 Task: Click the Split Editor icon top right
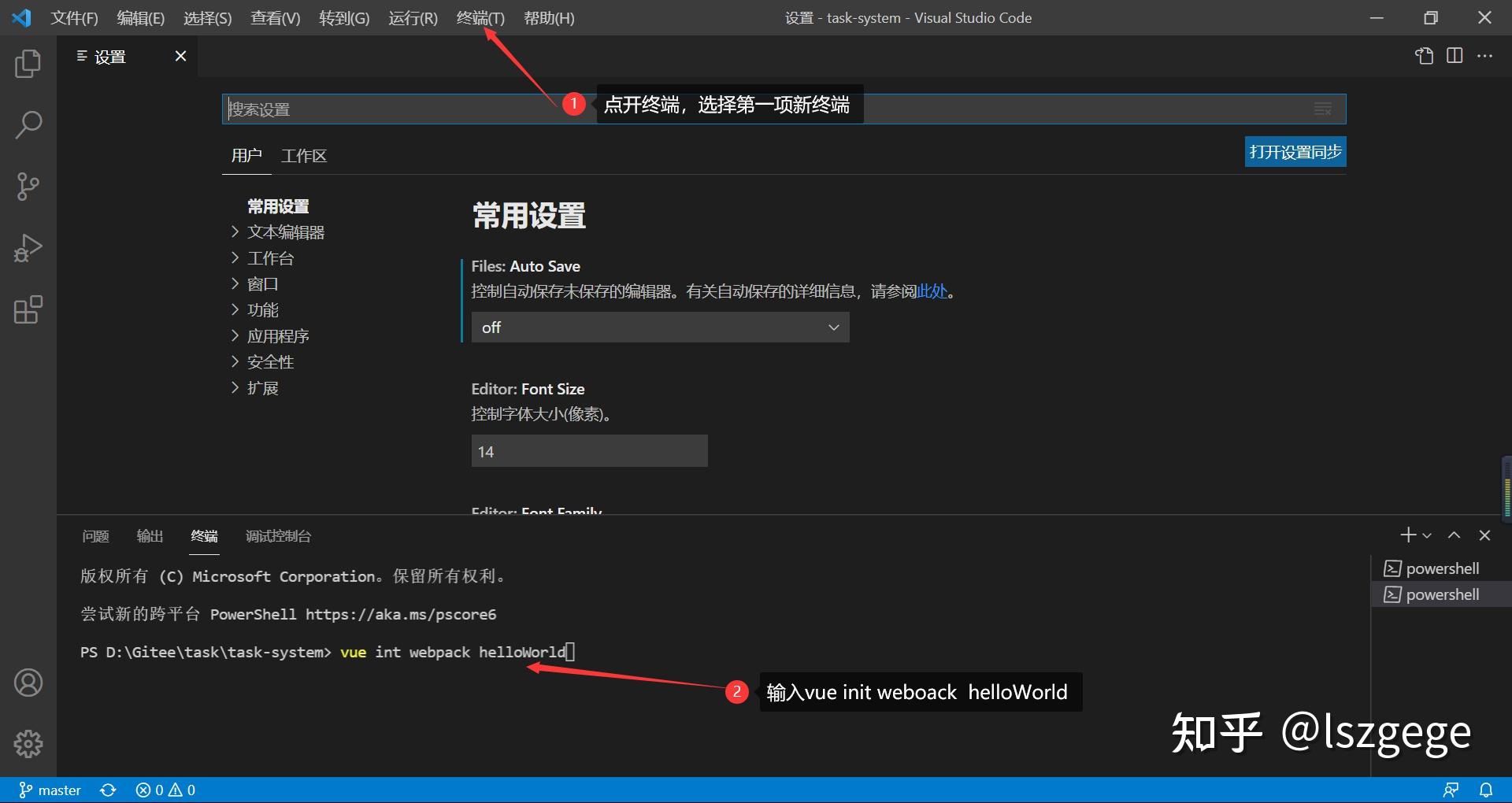point(1453,56)
